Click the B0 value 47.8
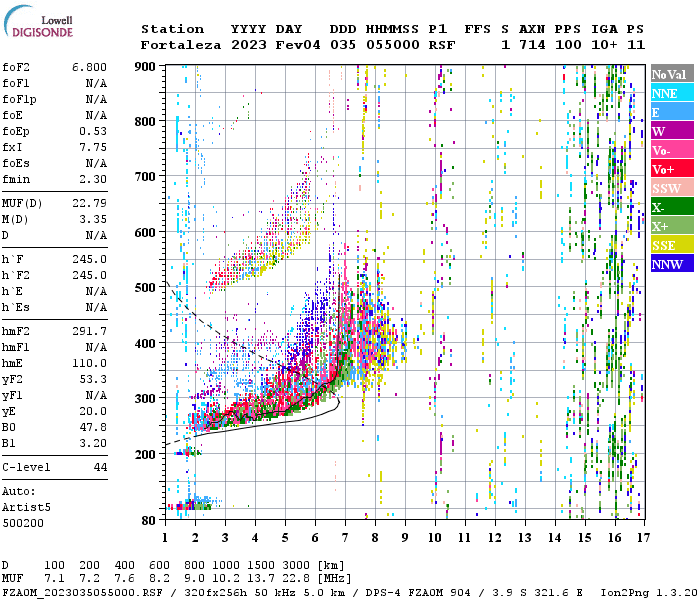The width and height of the screenshot is (700, 600). (93, 427)
